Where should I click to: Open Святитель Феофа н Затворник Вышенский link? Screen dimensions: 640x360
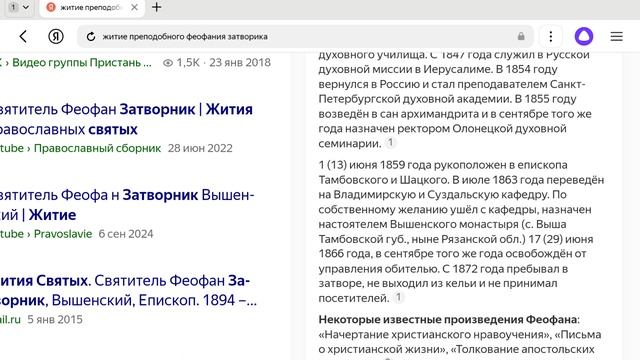pos(127,205)
